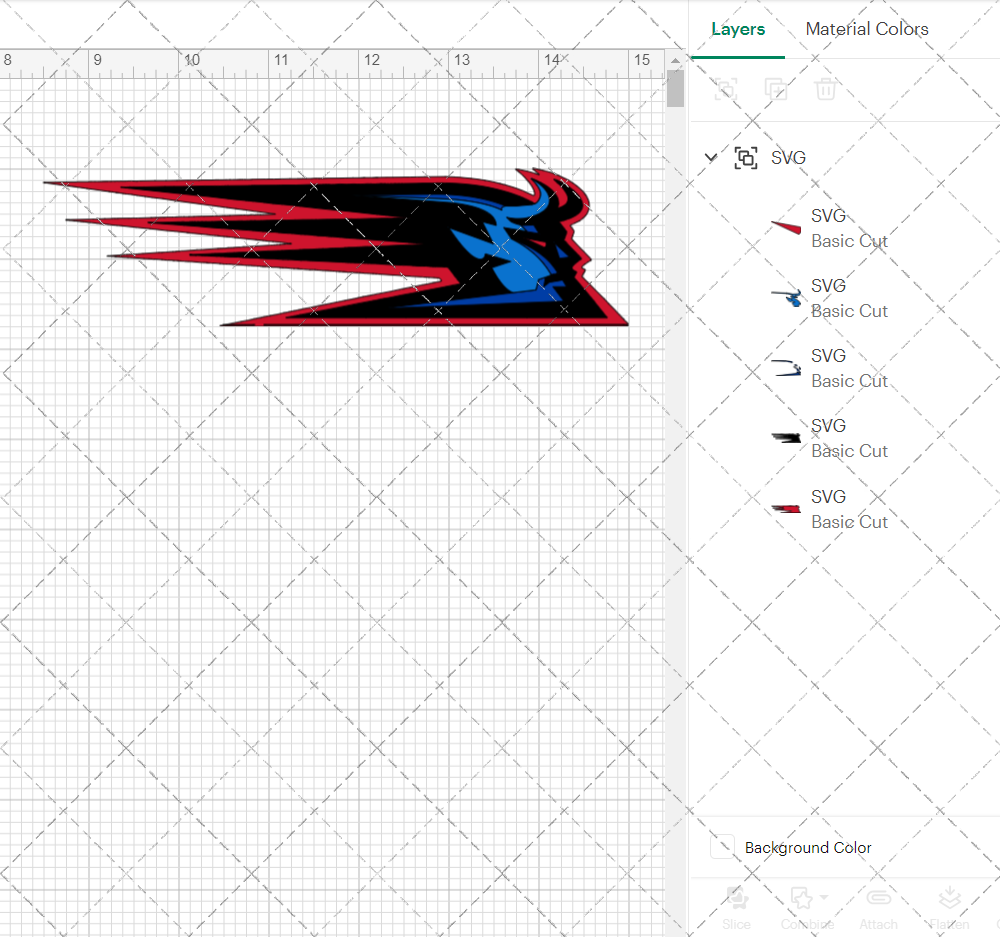Select the blue face detail layer thumbnail
1000x937 pixels.
click(x=787, y=297)
